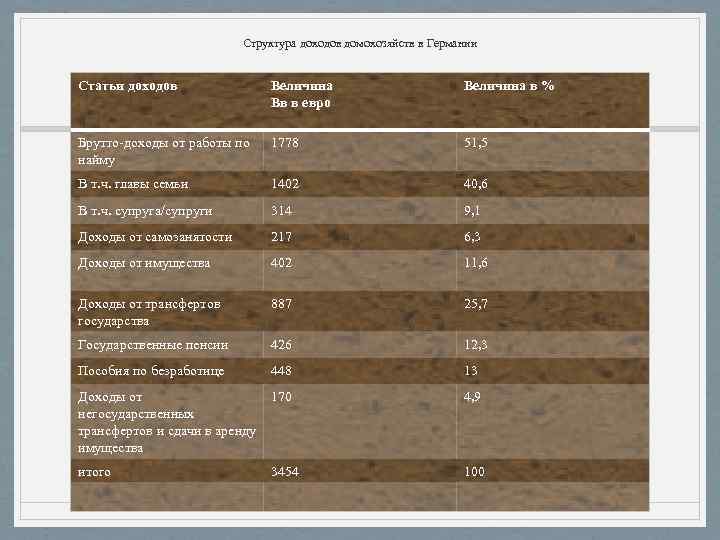Click value 13 in percent column
This screenshot has width=720, height=540.
(x=471, y=371)
